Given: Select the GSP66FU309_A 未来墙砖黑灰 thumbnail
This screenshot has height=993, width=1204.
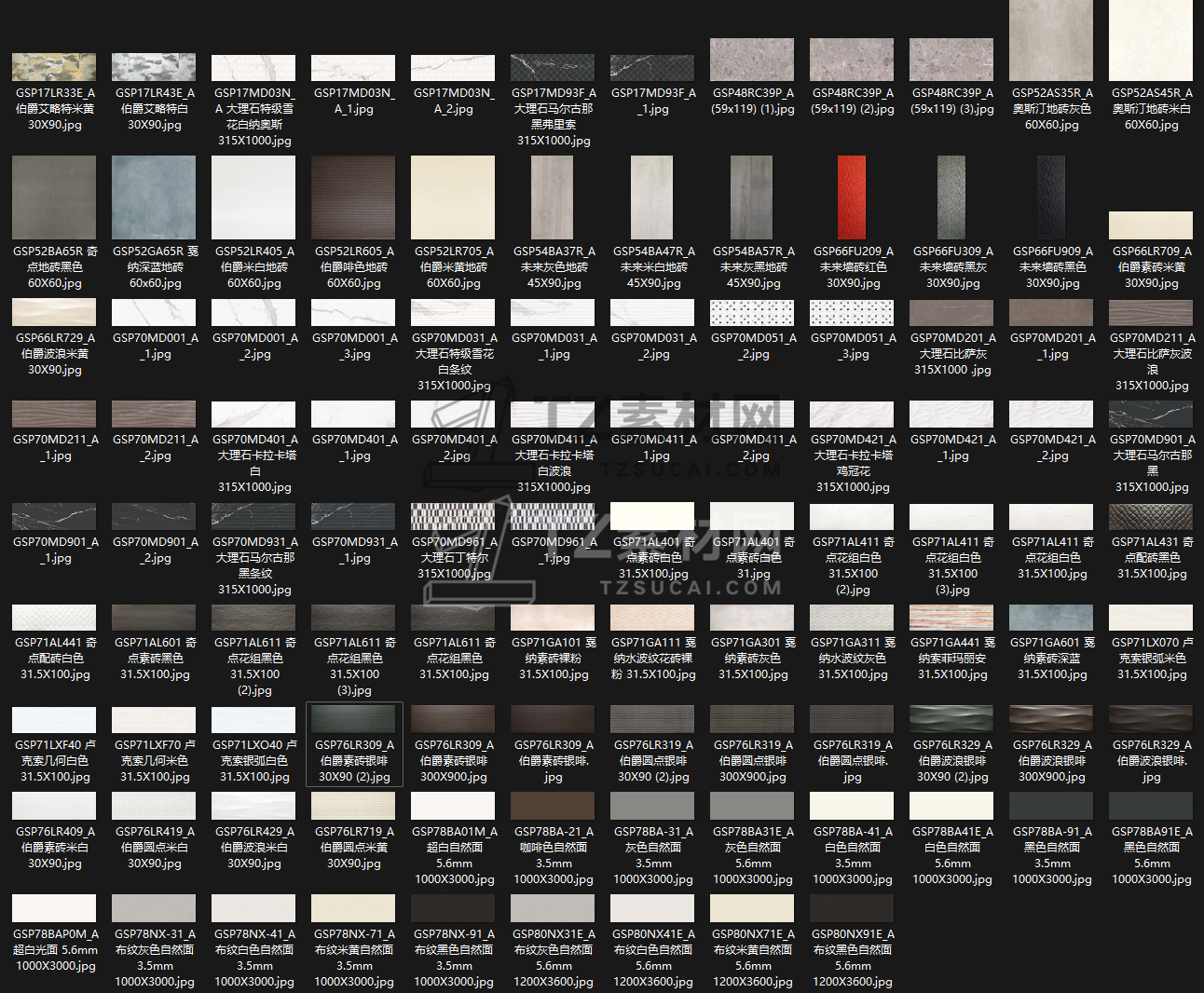Looking at the screenshot, I should click(951, 197).
